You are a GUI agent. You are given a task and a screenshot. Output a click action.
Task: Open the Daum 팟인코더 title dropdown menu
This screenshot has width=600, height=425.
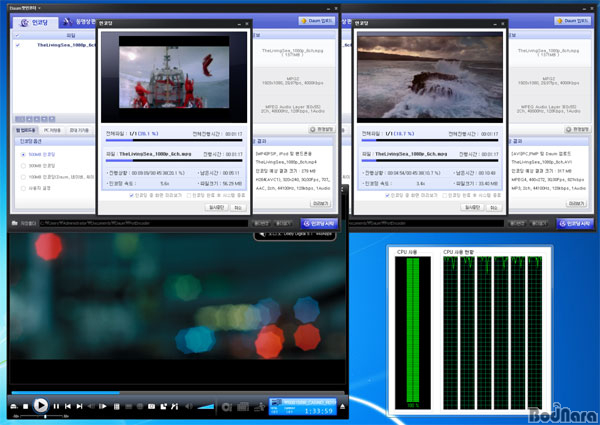click(x=25, y=8)
